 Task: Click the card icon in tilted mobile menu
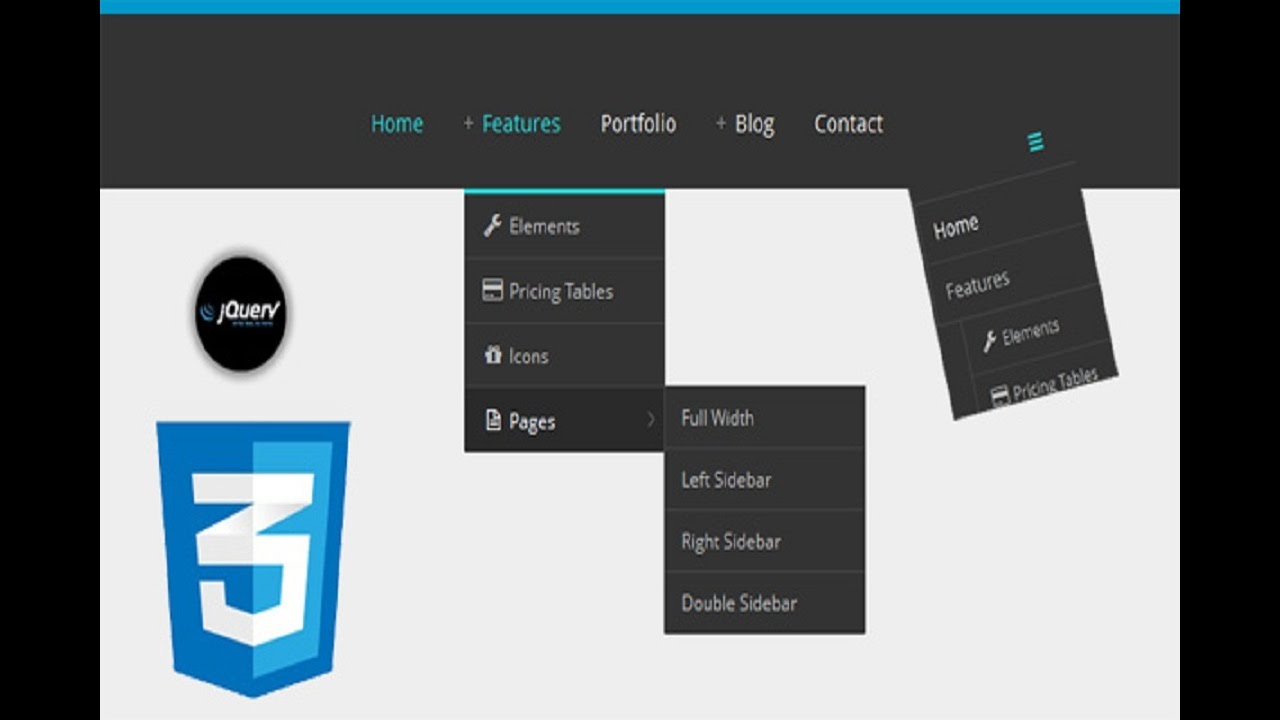999,396
